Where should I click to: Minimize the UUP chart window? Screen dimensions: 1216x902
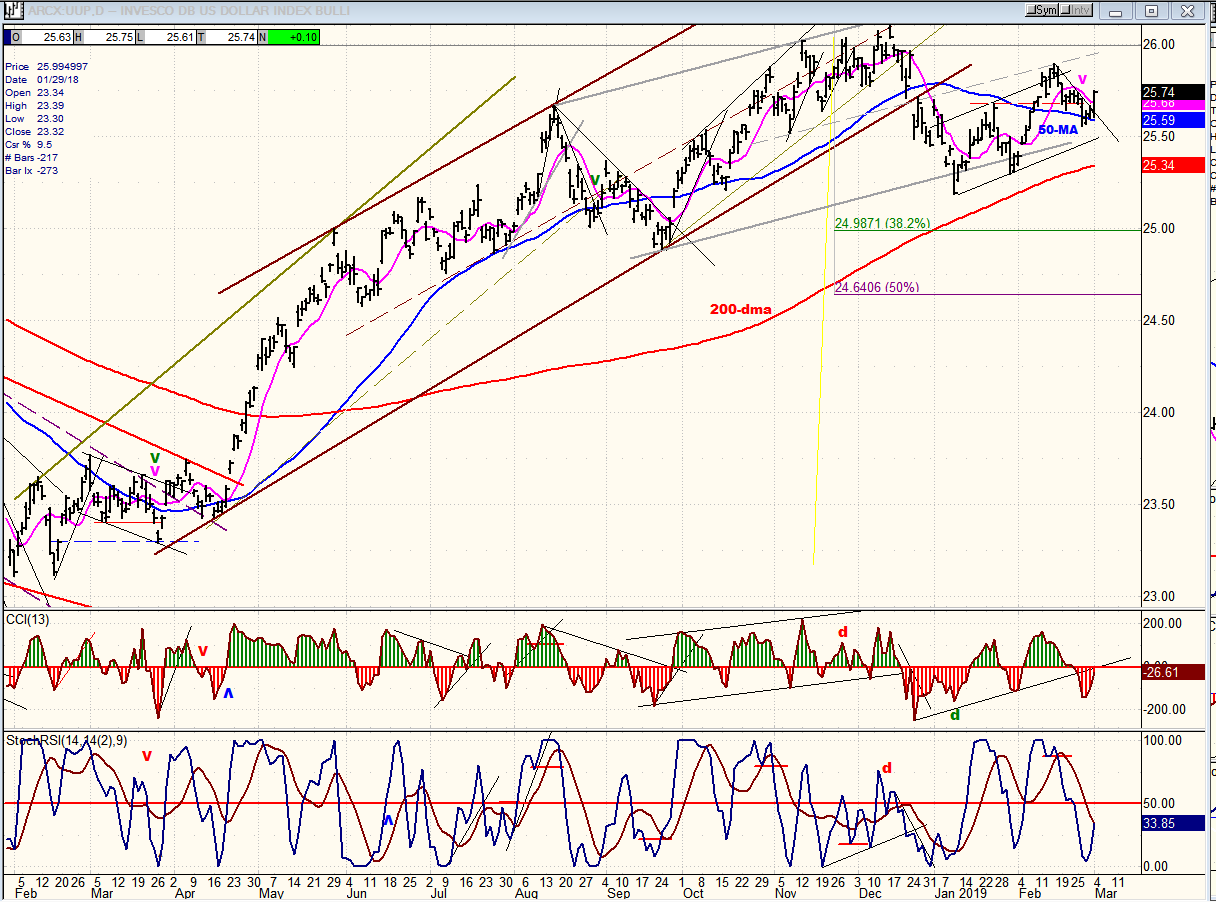pyautogui.click(x=1117, y=10)
